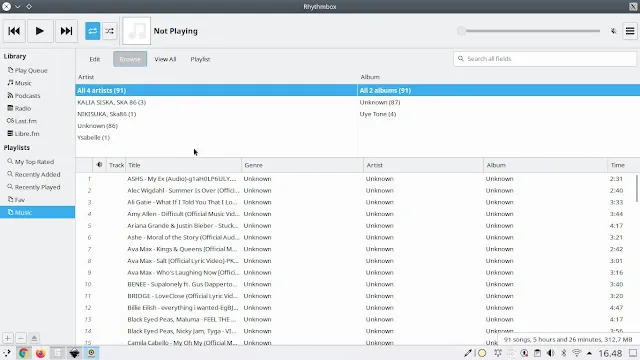Open the volume control icon
The width and height of the screenshot is (640, 360).
click(x=613, y=31)
